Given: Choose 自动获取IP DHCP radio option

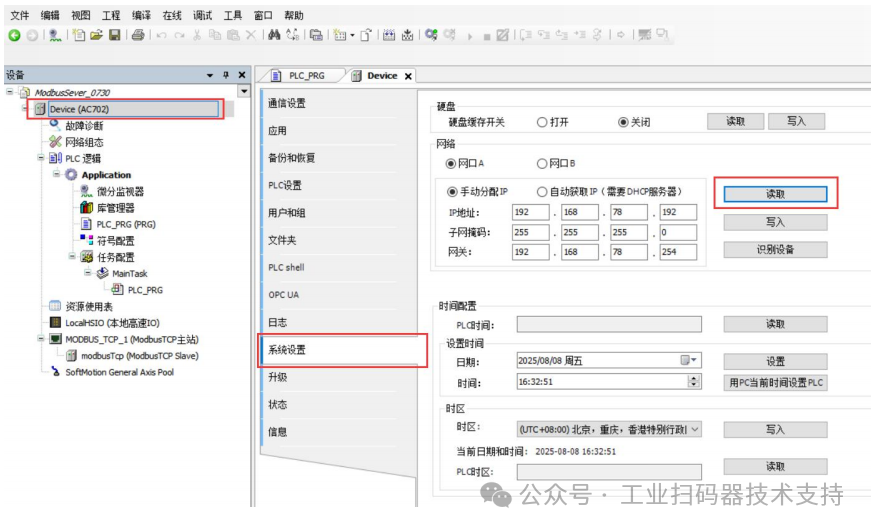Looking at the screenshot, I should (x=542, y=192).
